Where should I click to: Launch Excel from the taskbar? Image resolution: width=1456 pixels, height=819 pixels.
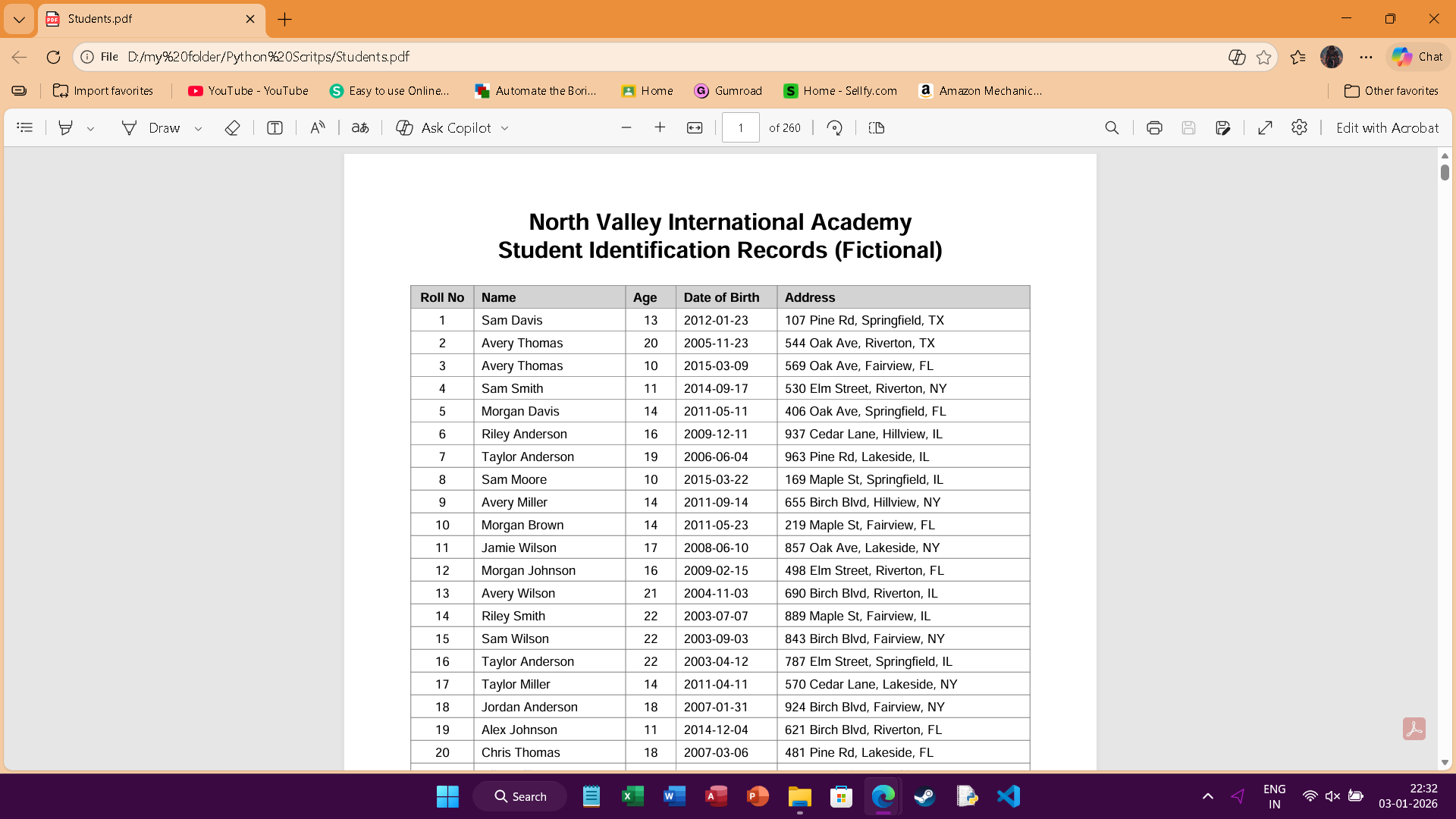point(633,796)
